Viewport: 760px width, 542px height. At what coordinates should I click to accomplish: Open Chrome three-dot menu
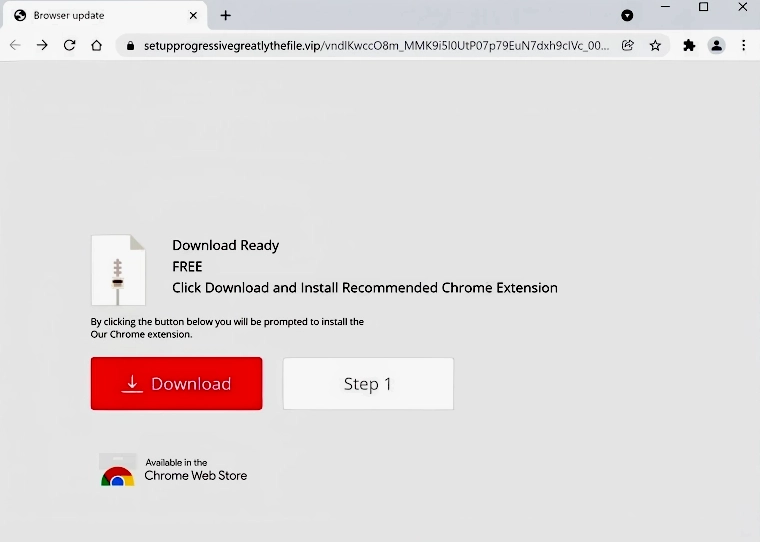tap(744, 46)
